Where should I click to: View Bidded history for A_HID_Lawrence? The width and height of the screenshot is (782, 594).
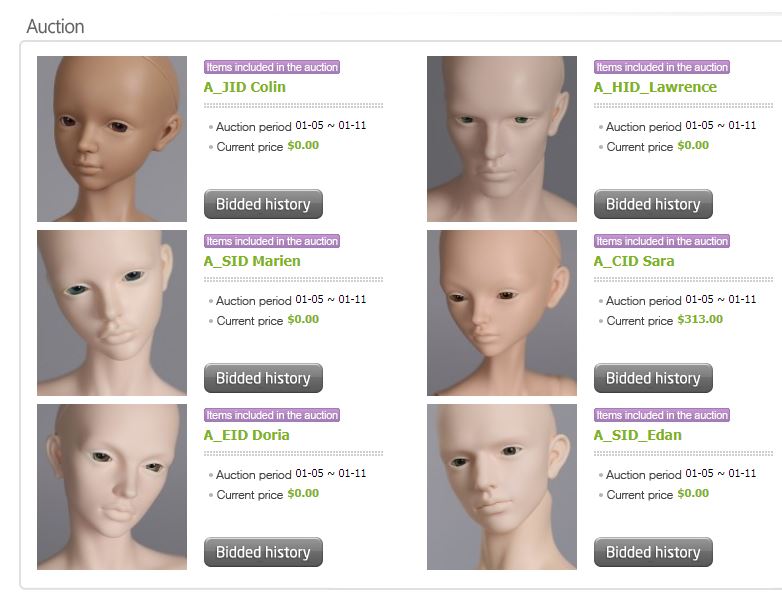(x=653, y=204)
